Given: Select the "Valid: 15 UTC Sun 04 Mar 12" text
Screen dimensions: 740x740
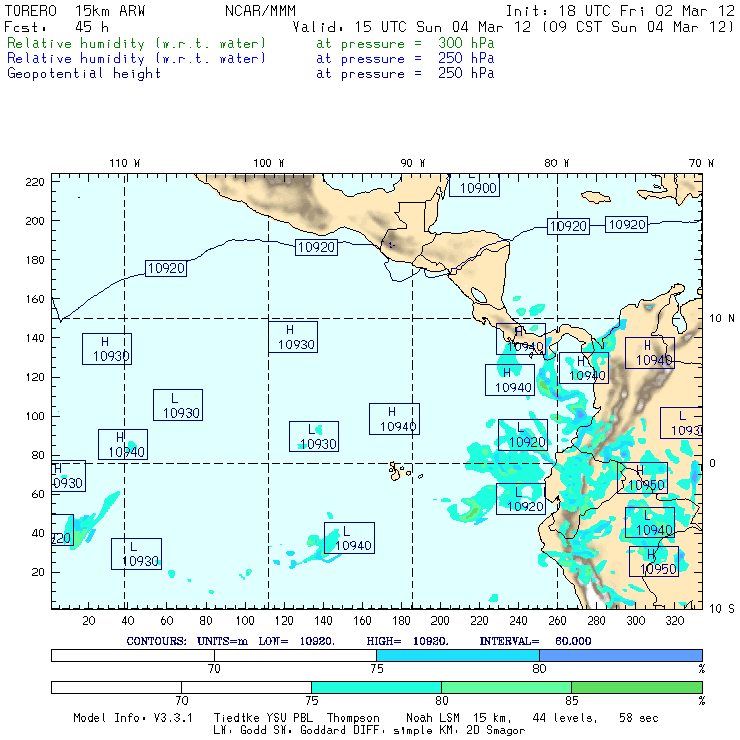Looking at the screenshot, I should click(412, 27).
